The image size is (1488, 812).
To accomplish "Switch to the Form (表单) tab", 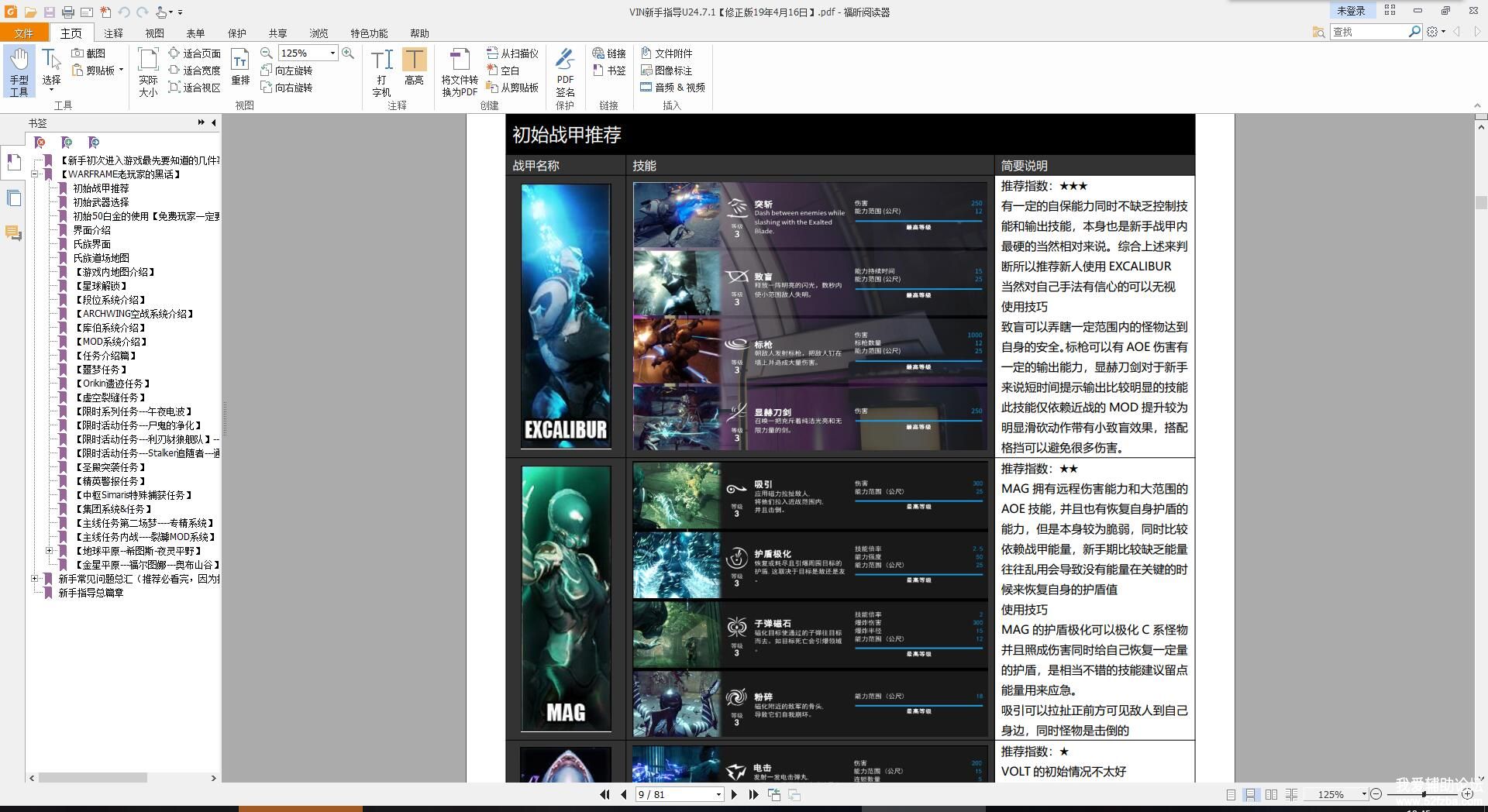I will [195, 33].
